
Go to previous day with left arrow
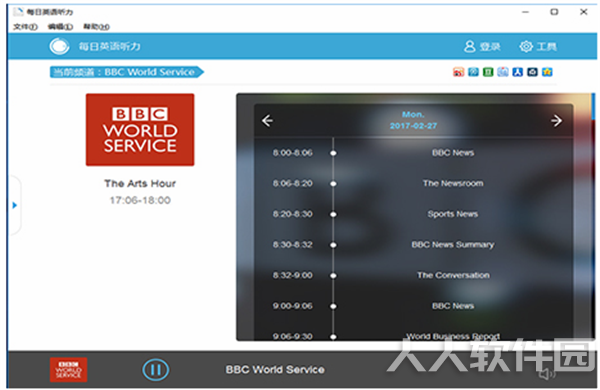pyautogui.click(x=267, y=121)
